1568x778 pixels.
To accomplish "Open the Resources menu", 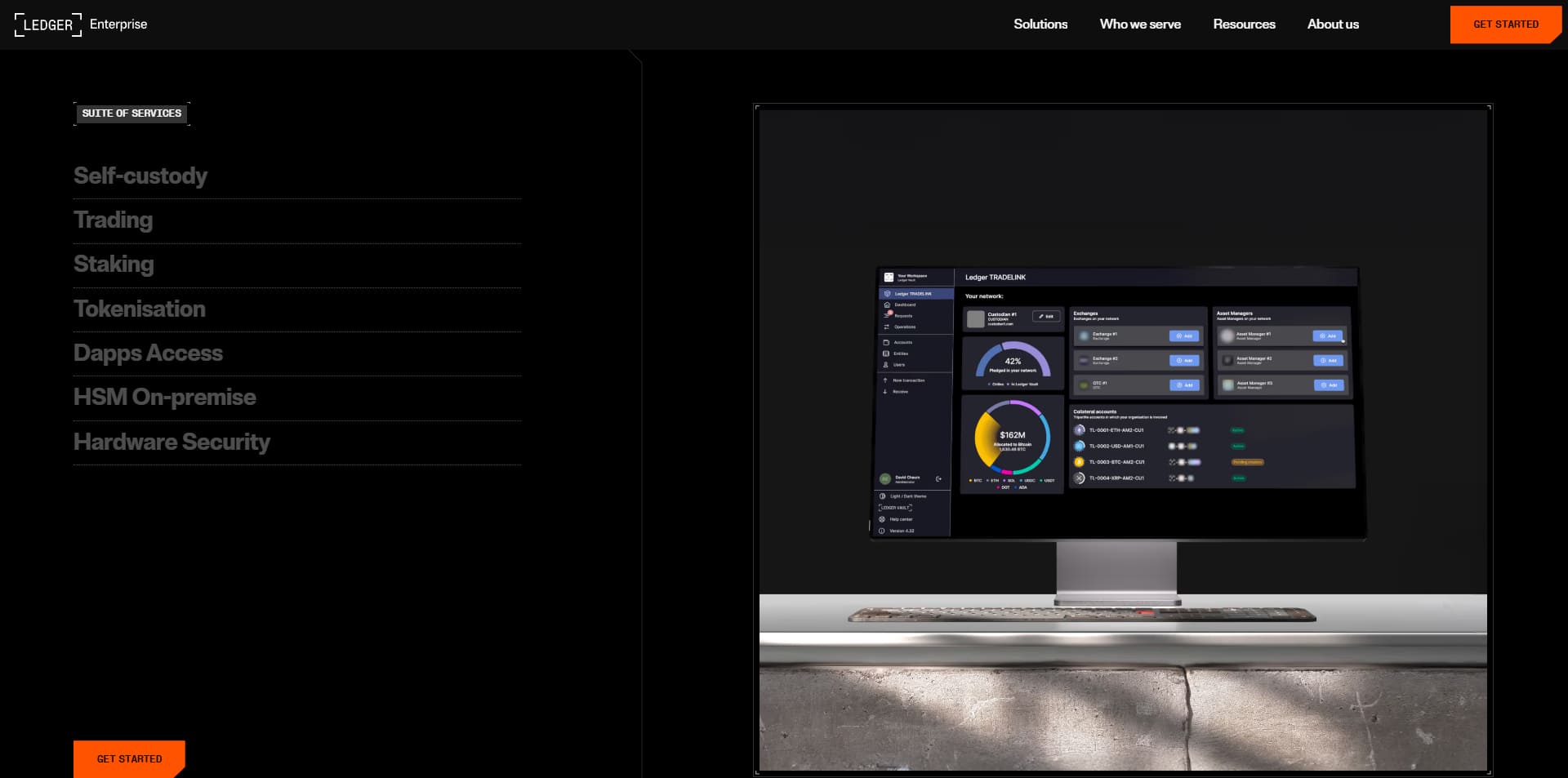I will (x=1244, y=24).
